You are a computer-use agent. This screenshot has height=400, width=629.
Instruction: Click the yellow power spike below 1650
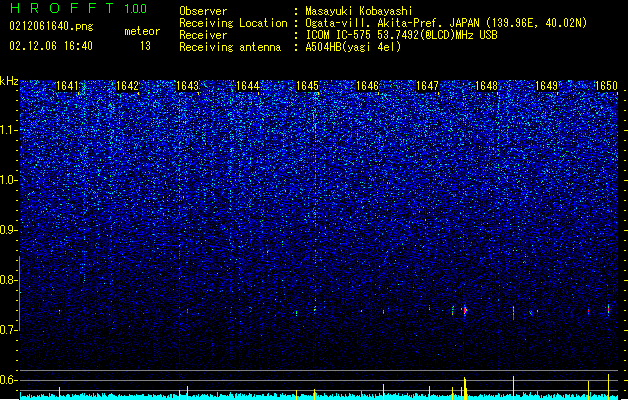click(x=609, y=386)
